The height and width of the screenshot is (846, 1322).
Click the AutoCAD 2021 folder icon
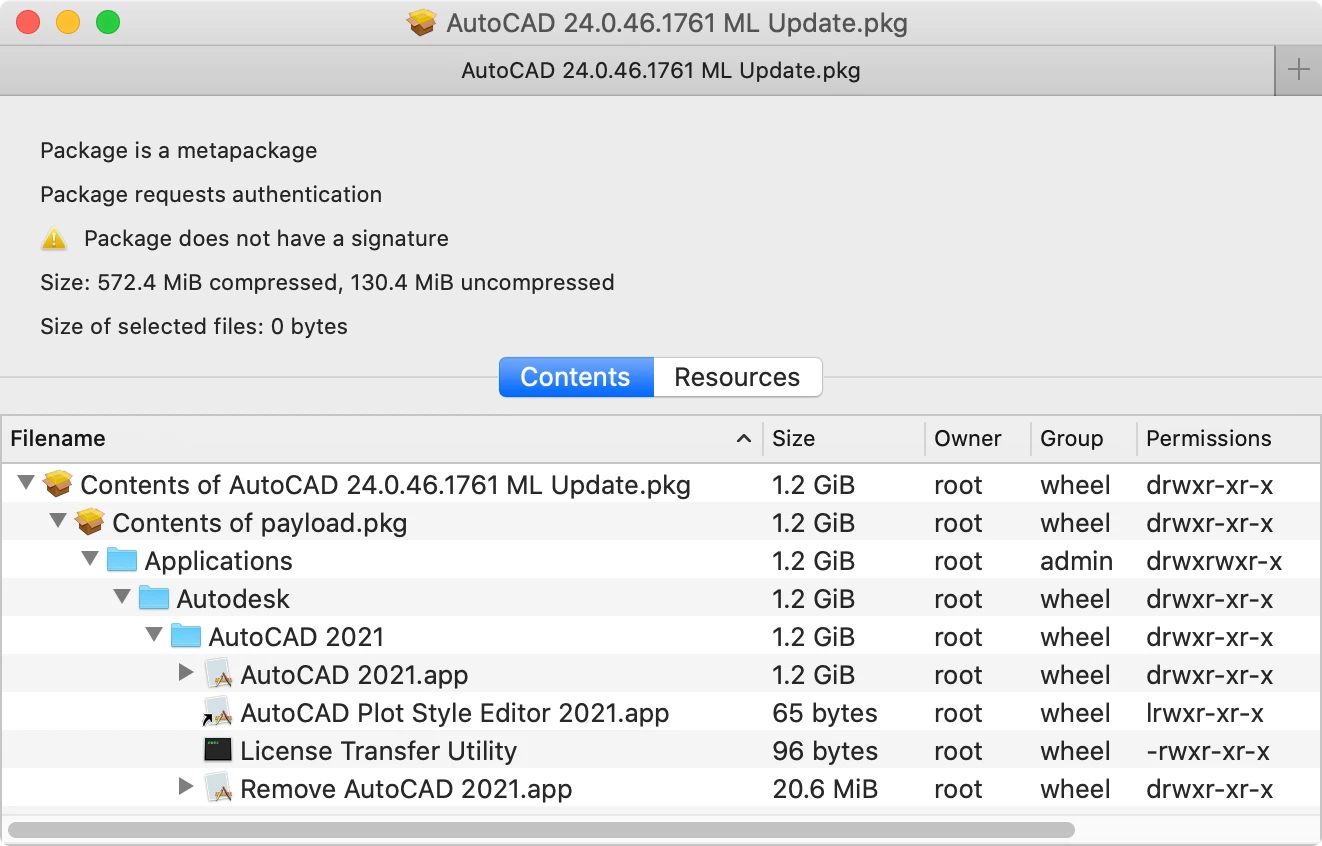coord(186,636)
